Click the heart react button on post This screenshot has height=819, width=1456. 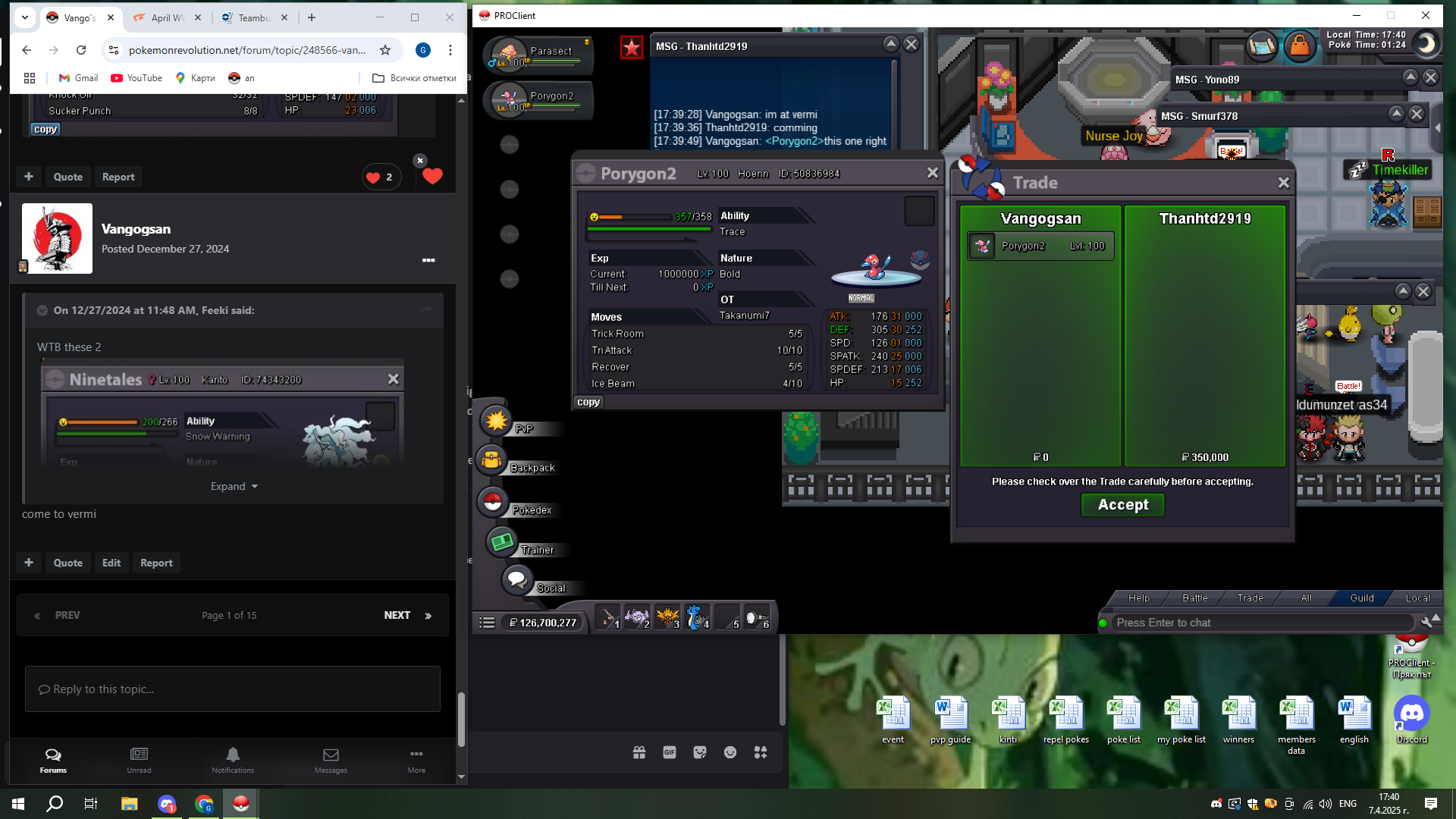tap(432, 177)
